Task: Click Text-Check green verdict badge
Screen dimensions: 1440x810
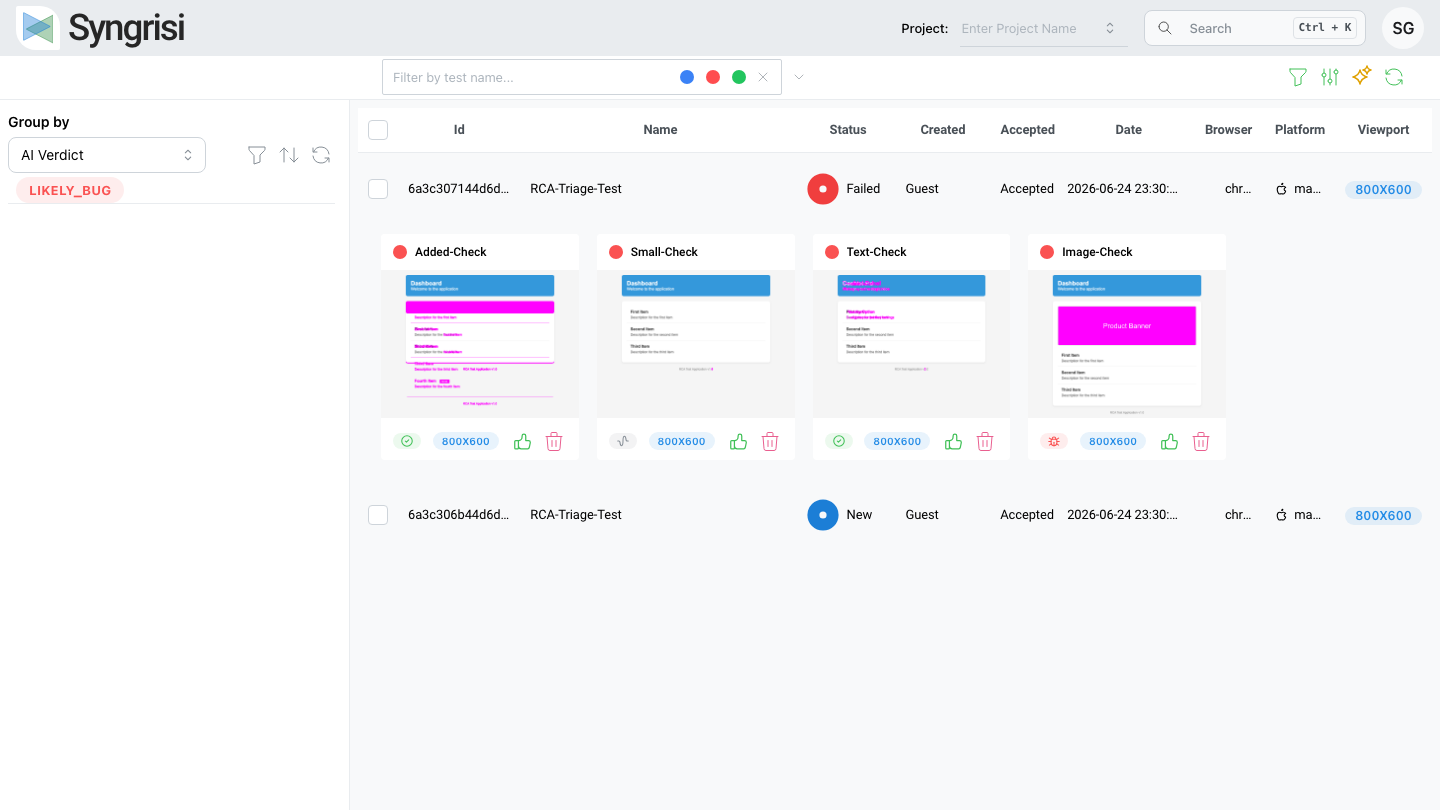Action: (x=839, y=441)
